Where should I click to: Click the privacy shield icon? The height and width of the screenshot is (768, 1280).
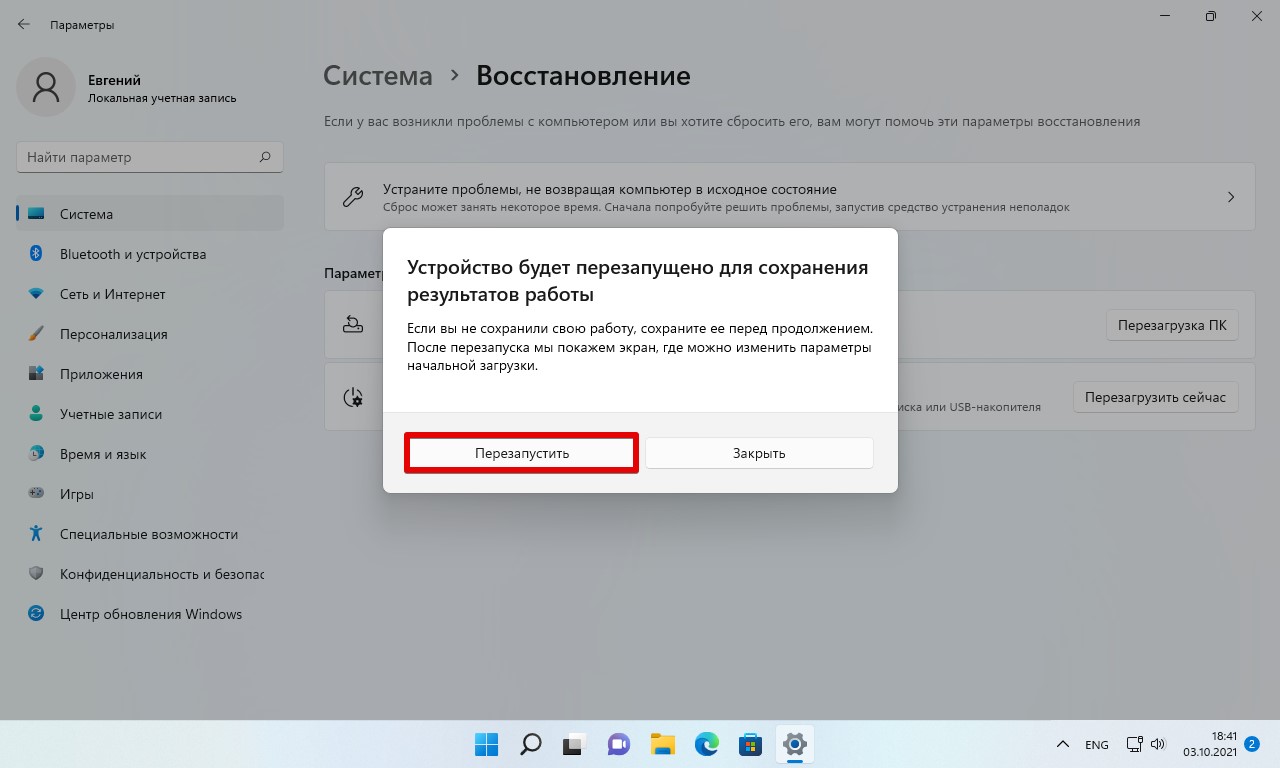[x=36, y=574]
